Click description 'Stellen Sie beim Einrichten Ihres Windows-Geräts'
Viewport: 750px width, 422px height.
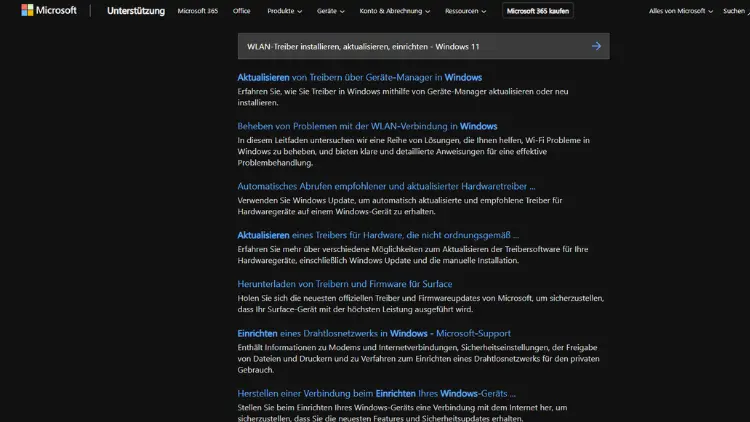point(402,412)
